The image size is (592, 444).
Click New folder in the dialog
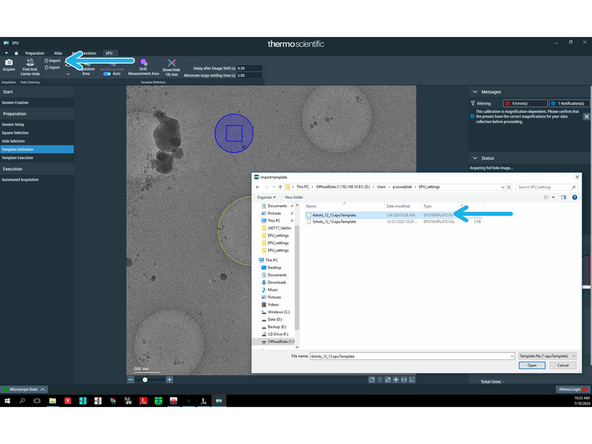coord(294,197)
